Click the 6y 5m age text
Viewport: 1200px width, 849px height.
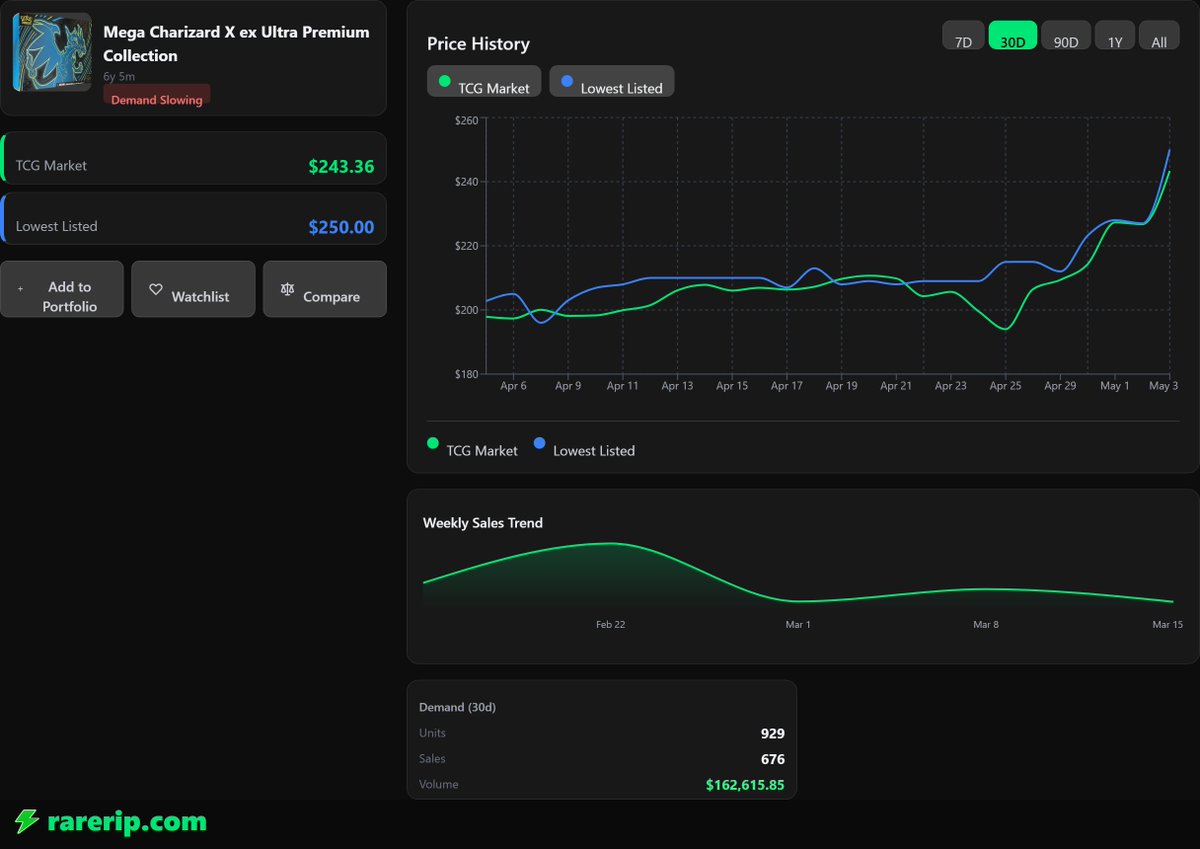click(x=118, y=76)
